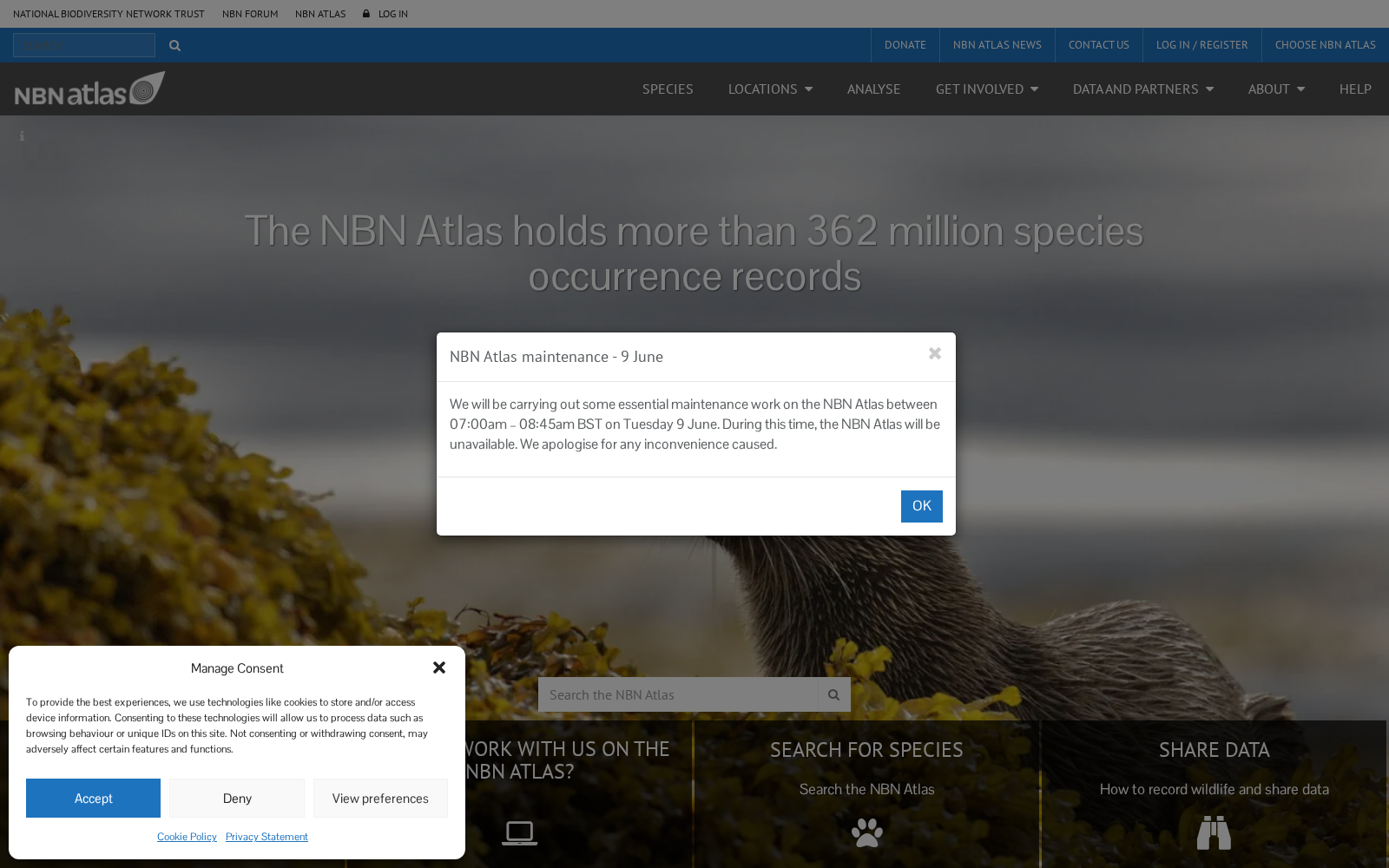Screen dimensions: 1389x868
Task: Click CHOOSE NBN ATLAS
Action: pyautogui.click(x=1326, y=45)
